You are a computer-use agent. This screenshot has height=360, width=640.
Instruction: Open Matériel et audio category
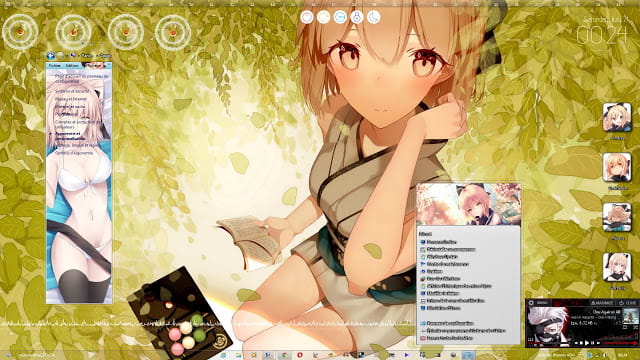tap(70, 107)
